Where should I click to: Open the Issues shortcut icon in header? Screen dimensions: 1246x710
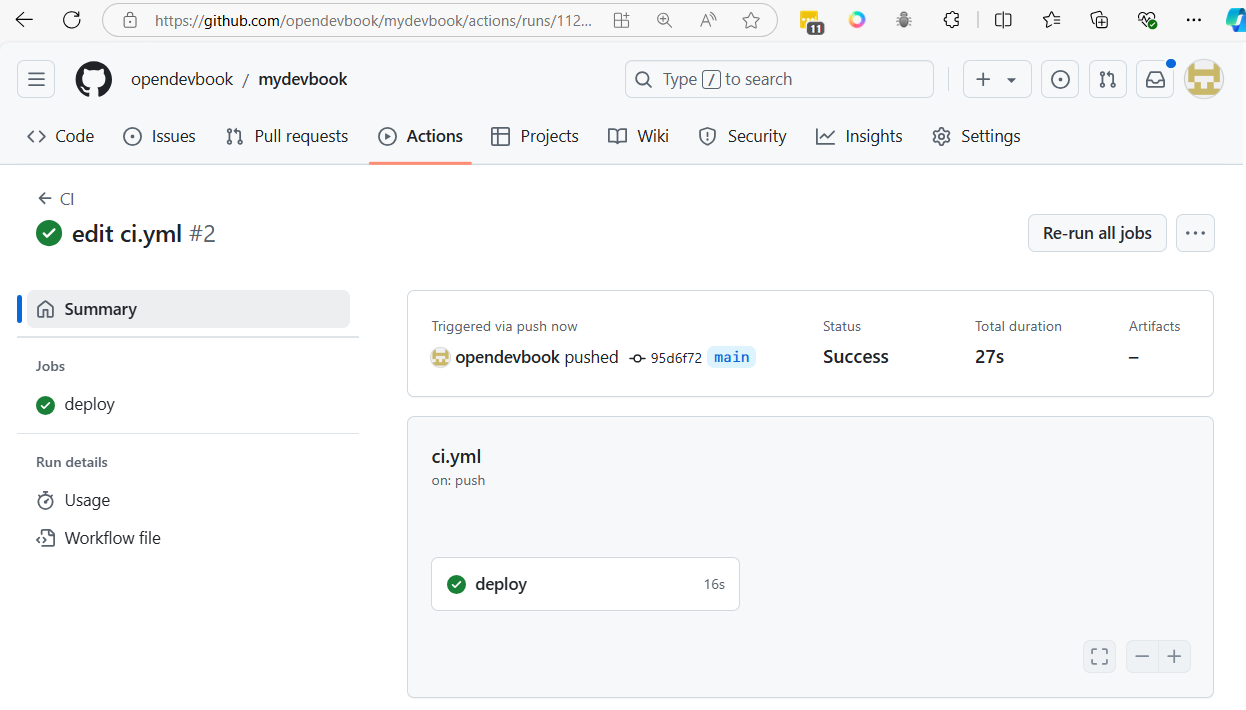coord(1060,80)
